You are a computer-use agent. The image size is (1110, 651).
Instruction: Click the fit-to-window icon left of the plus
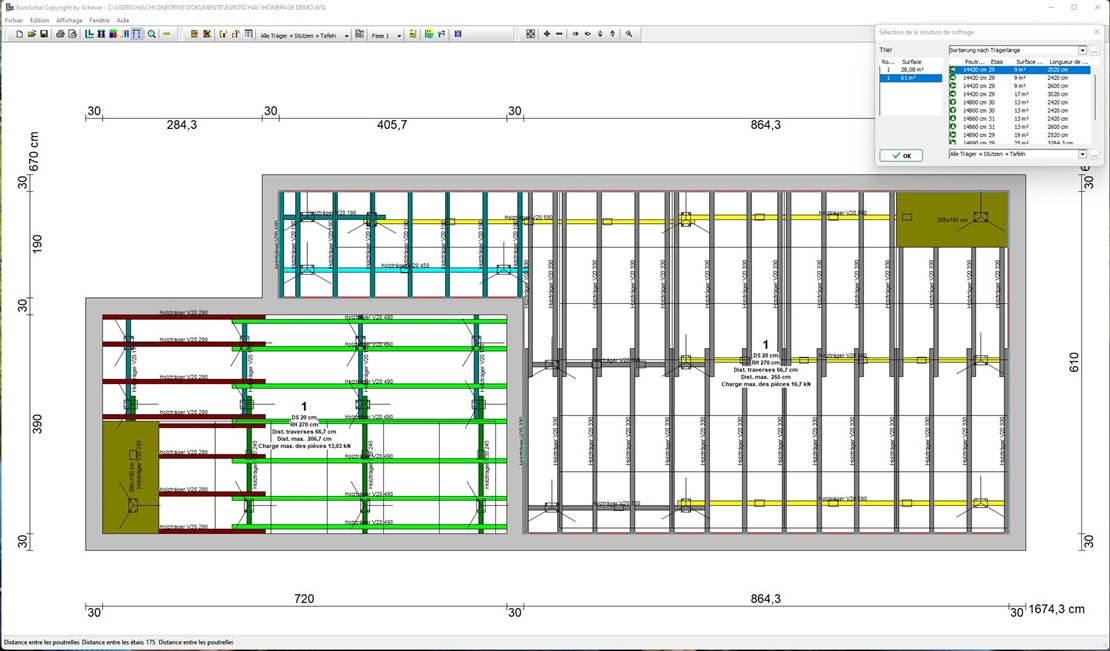[x=531, y=34]
